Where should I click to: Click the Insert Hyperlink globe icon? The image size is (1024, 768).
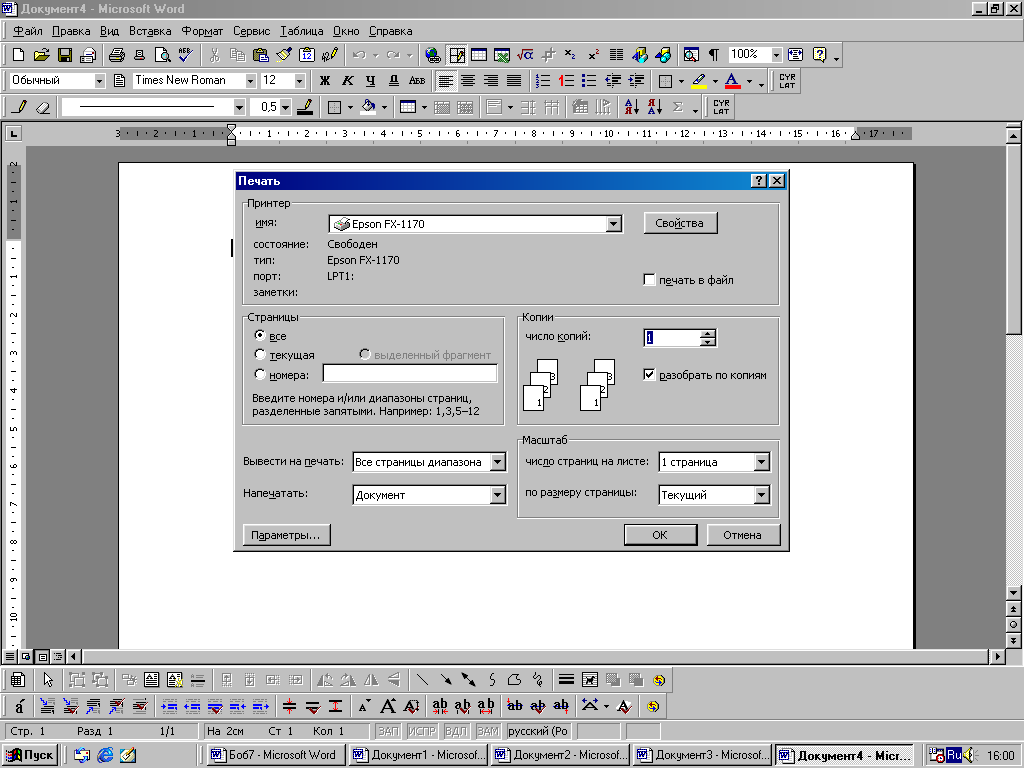click(x=432, y=55)
